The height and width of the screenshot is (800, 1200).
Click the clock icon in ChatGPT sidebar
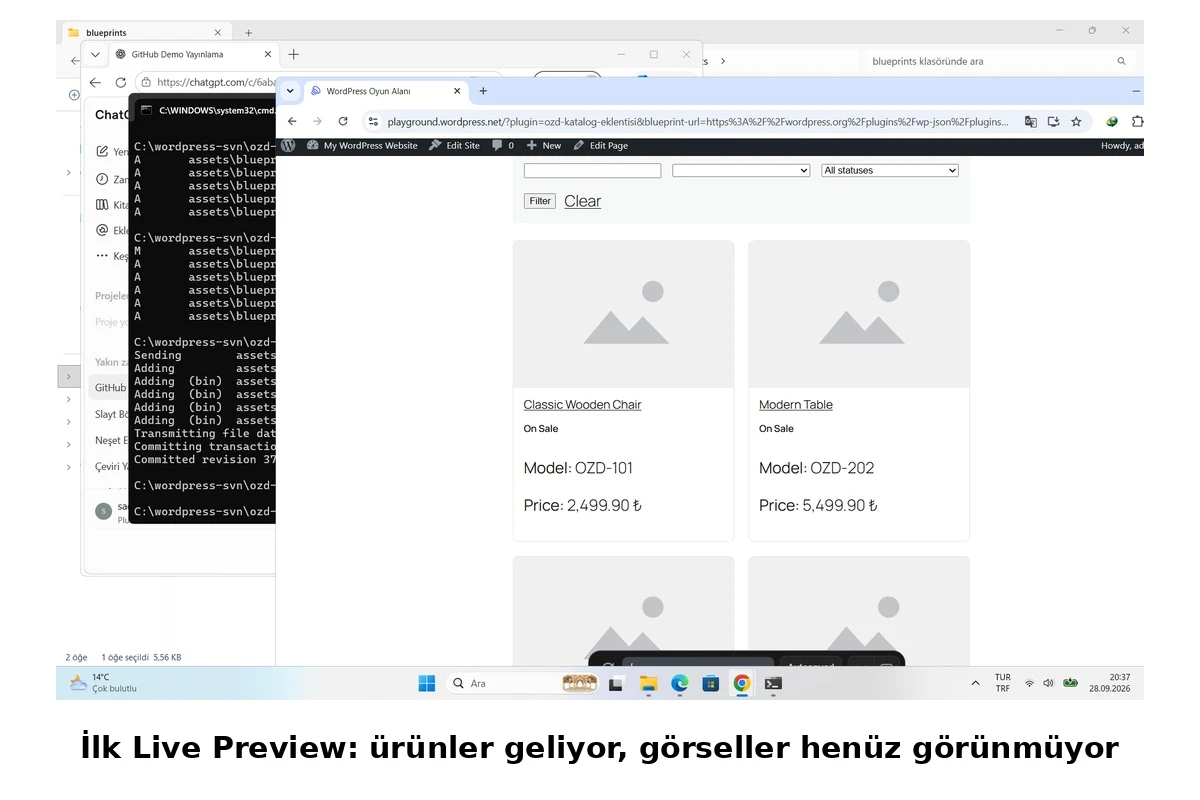(102, 179)
